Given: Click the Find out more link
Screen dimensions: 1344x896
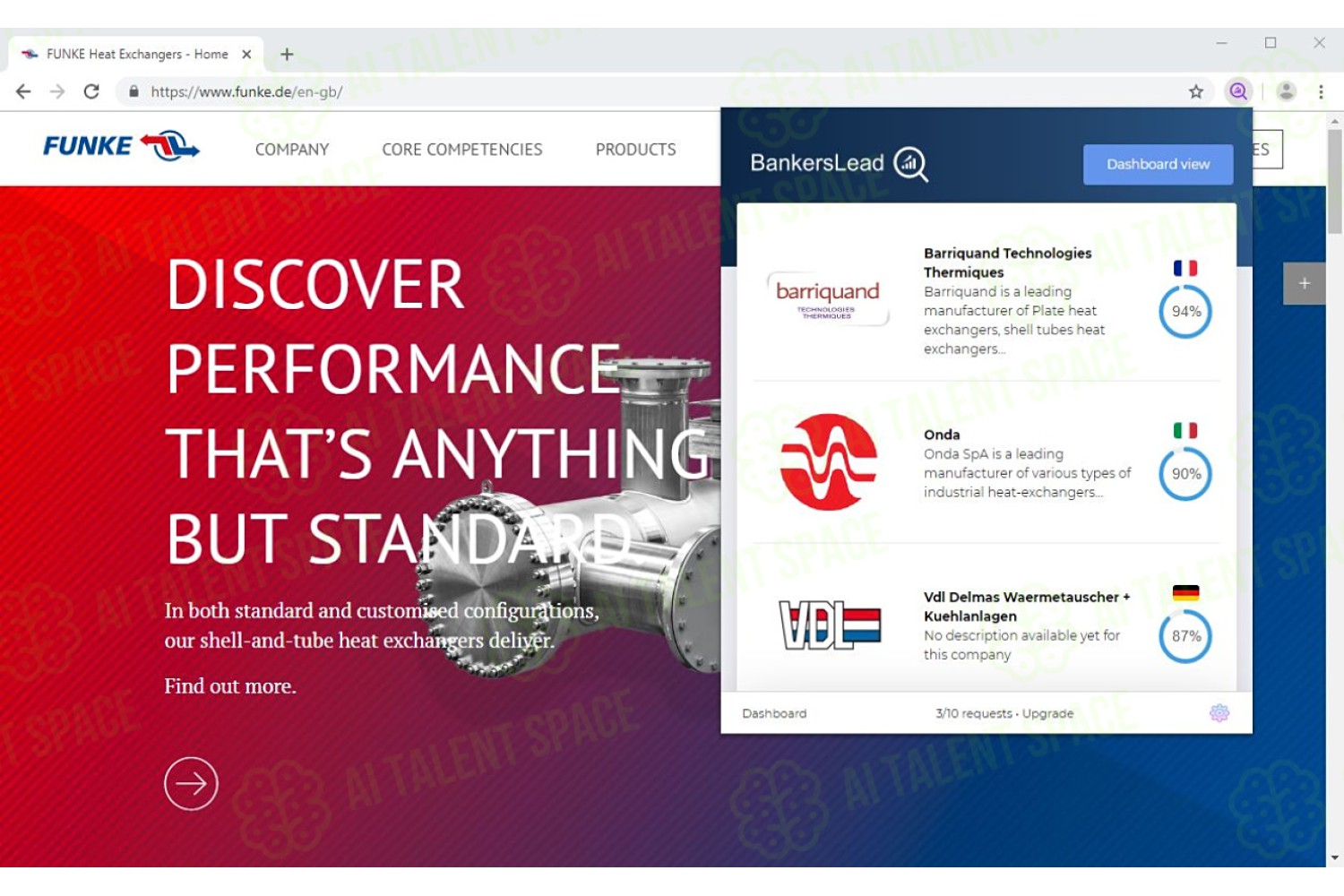Looking at the screenshot, I should [x=230, y=686].
